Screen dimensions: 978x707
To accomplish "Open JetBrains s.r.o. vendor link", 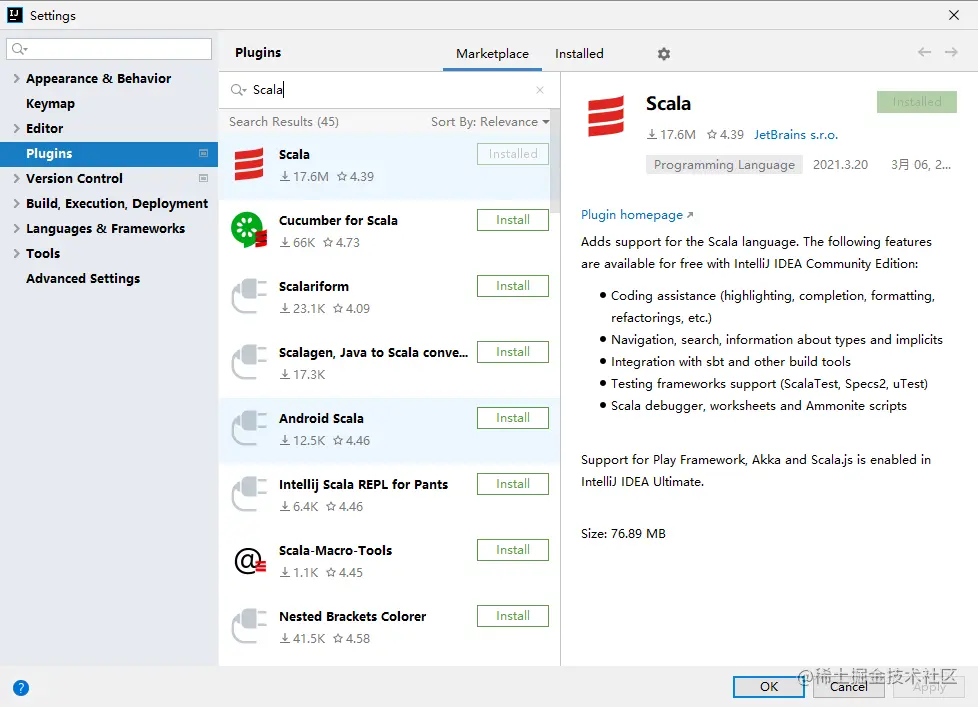I will tap(796, 135).
